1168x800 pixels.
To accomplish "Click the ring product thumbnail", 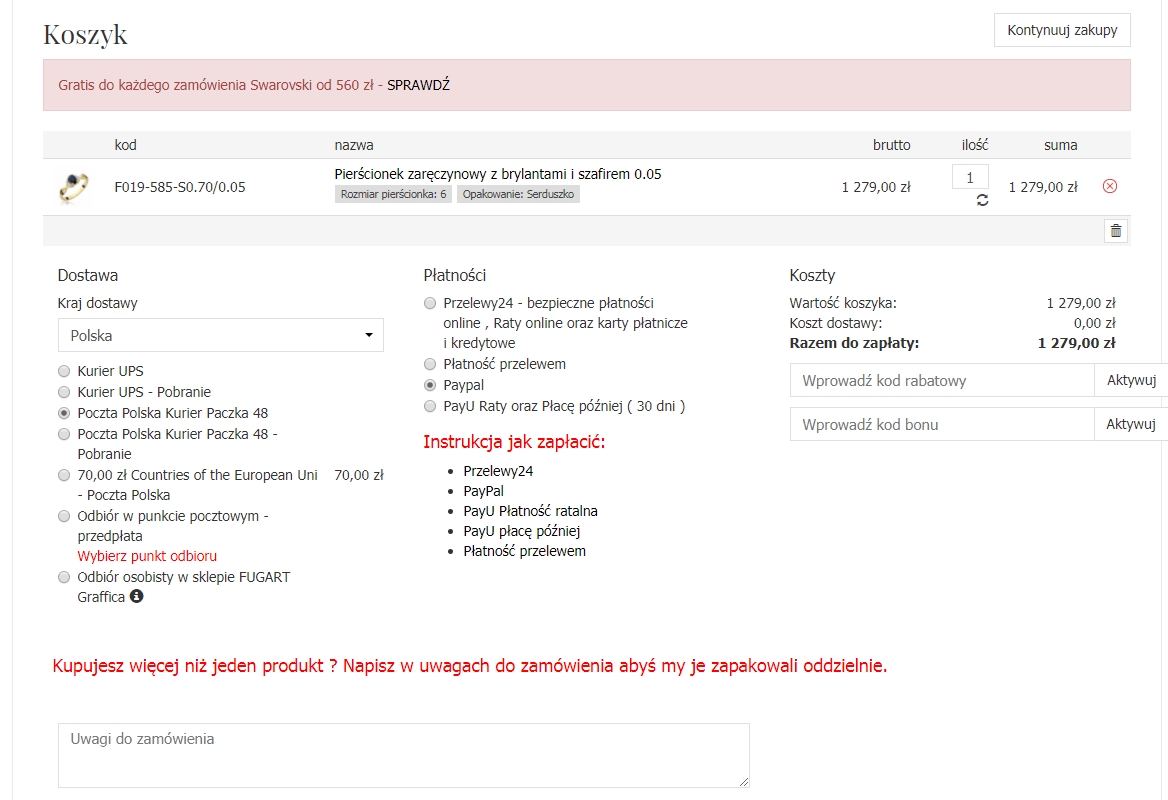I will (73, 187).
